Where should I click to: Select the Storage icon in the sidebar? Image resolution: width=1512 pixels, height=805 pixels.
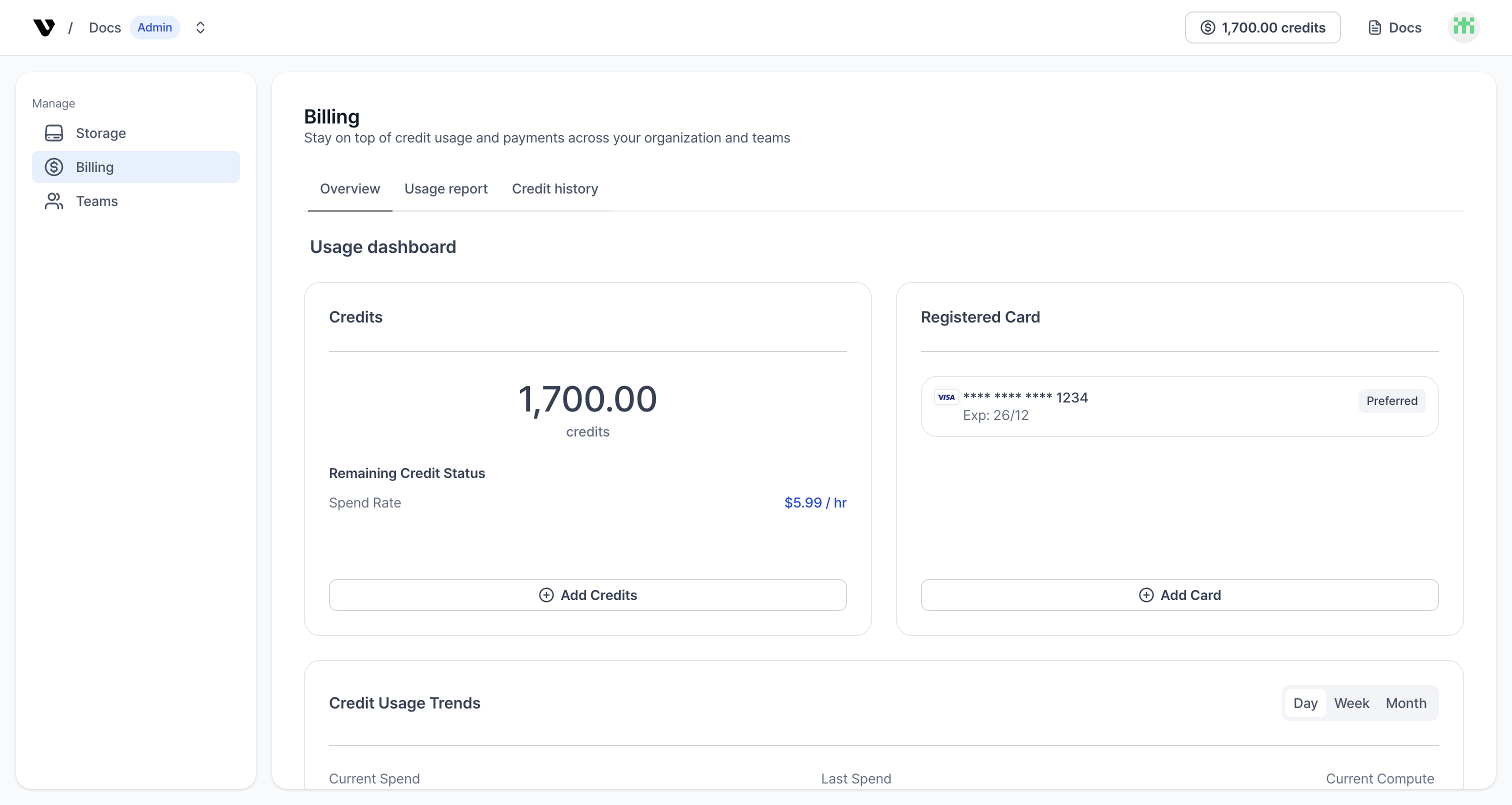(x=54, y=132)
